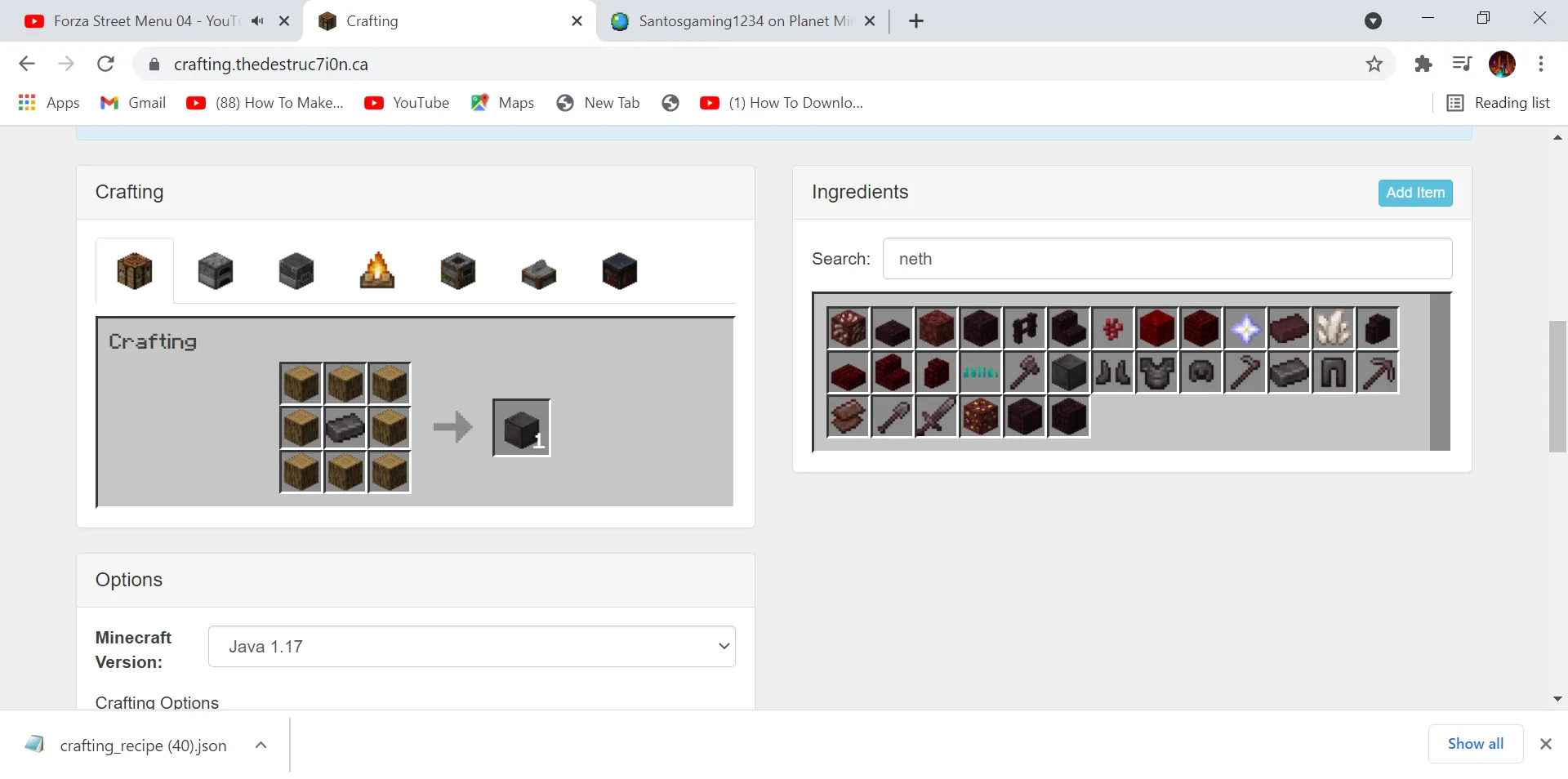The height and width of the screenshot is (779, 1568).
Task: Select the Nether Wart item
Action: click(x=1113, y=328)
